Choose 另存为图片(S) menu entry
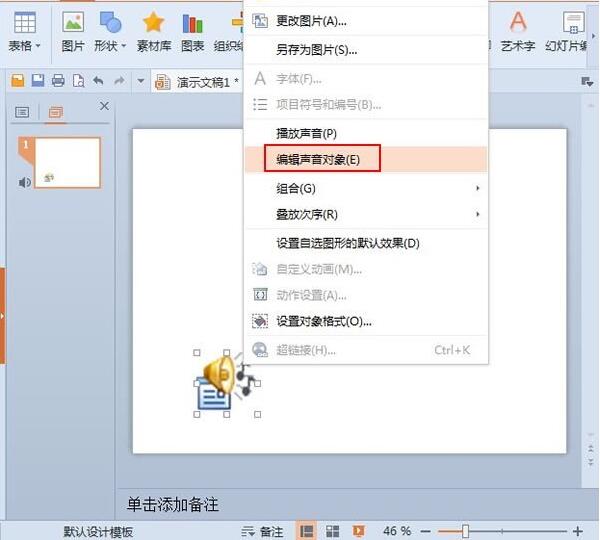Viewport: 600px width, 540px height. (365, 50)
